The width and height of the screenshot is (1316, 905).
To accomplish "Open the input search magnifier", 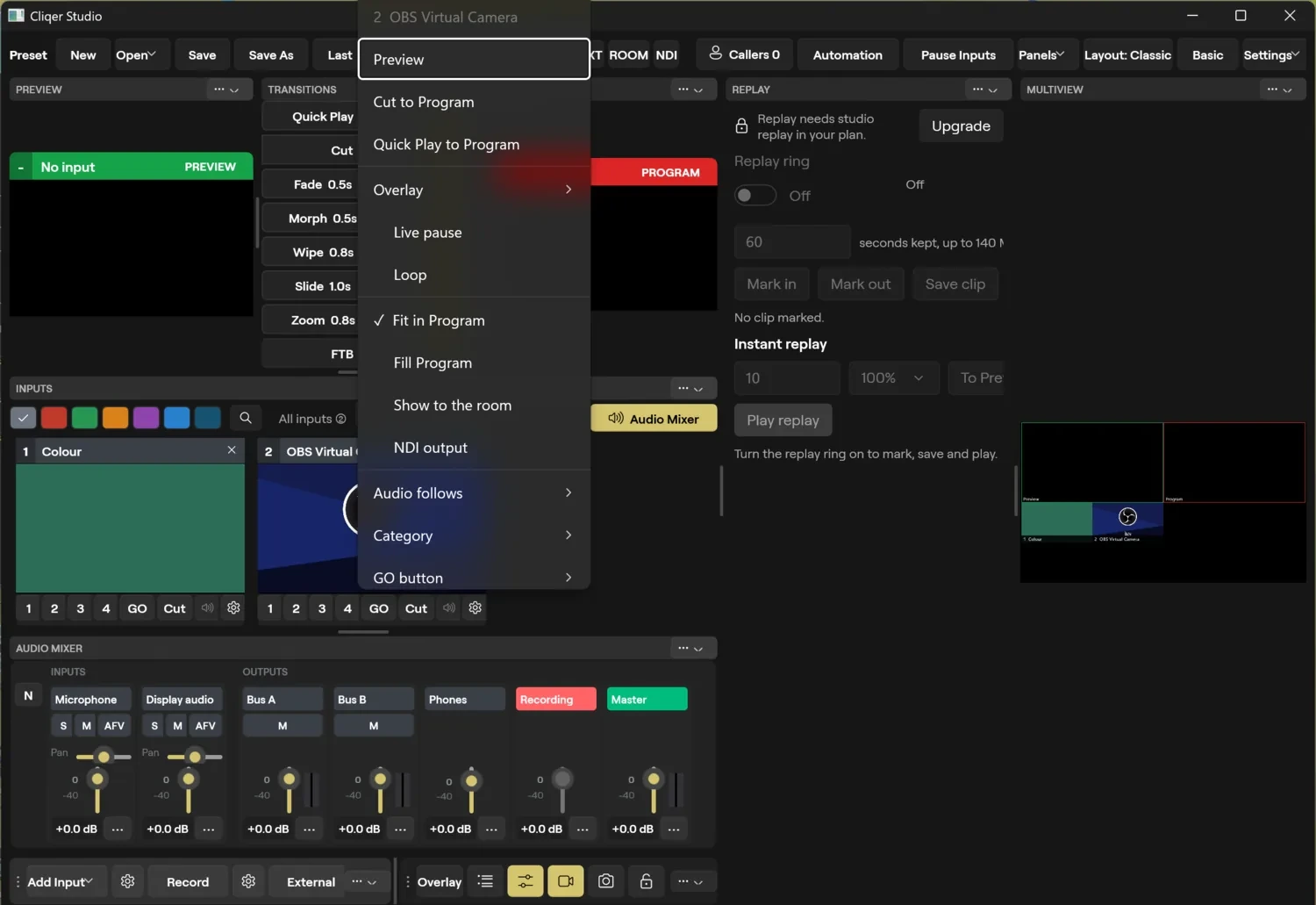I will pyautogui.click(x=246, y=419).
